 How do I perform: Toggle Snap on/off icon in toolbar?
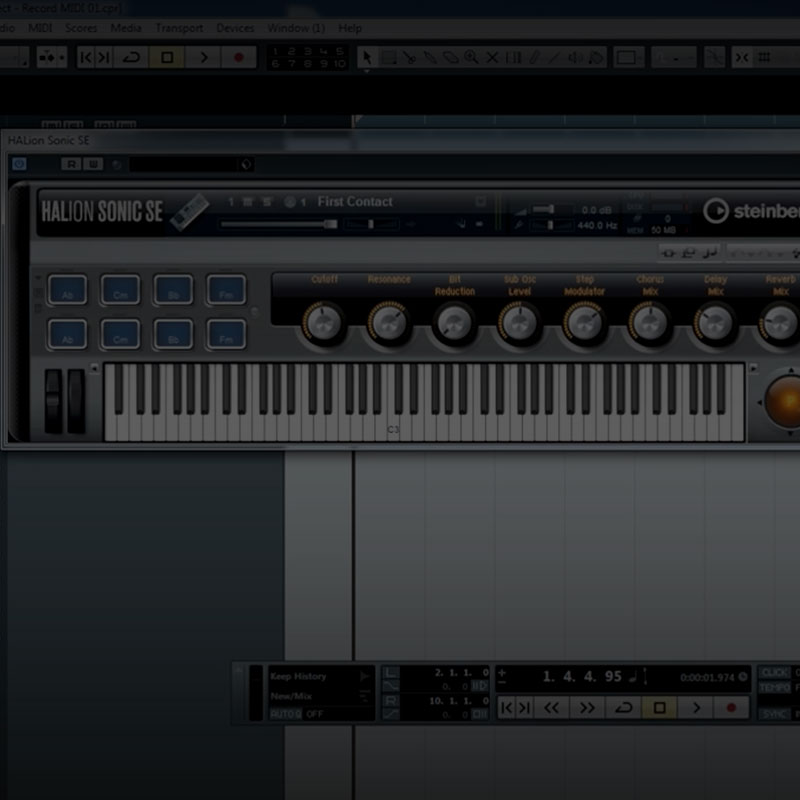[741, 58]
